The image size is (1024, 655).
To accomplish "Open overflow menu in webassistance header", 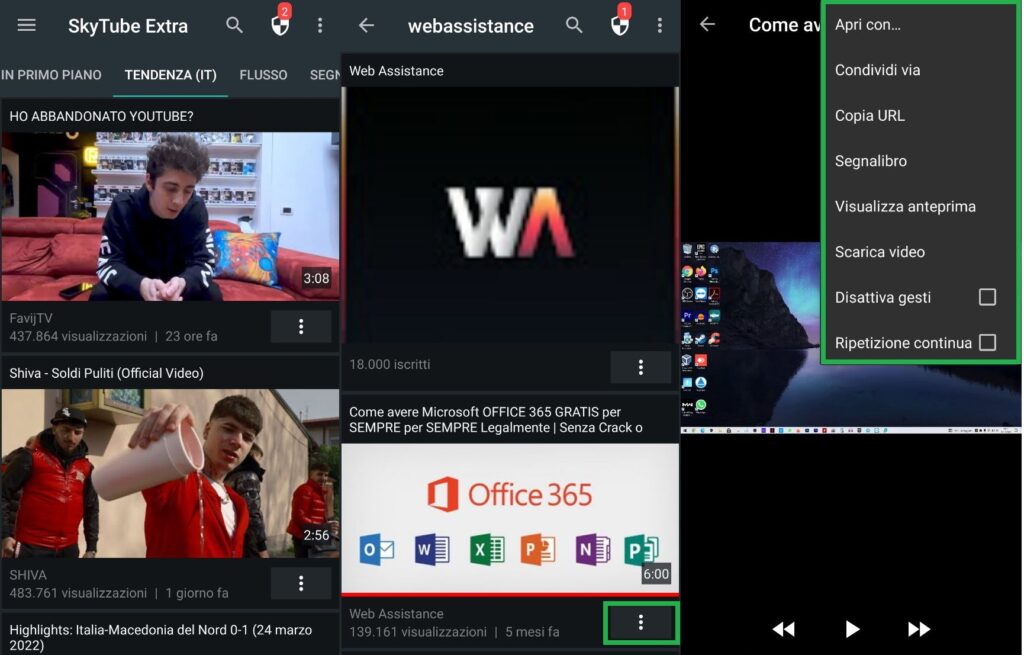I will (660, 25).
